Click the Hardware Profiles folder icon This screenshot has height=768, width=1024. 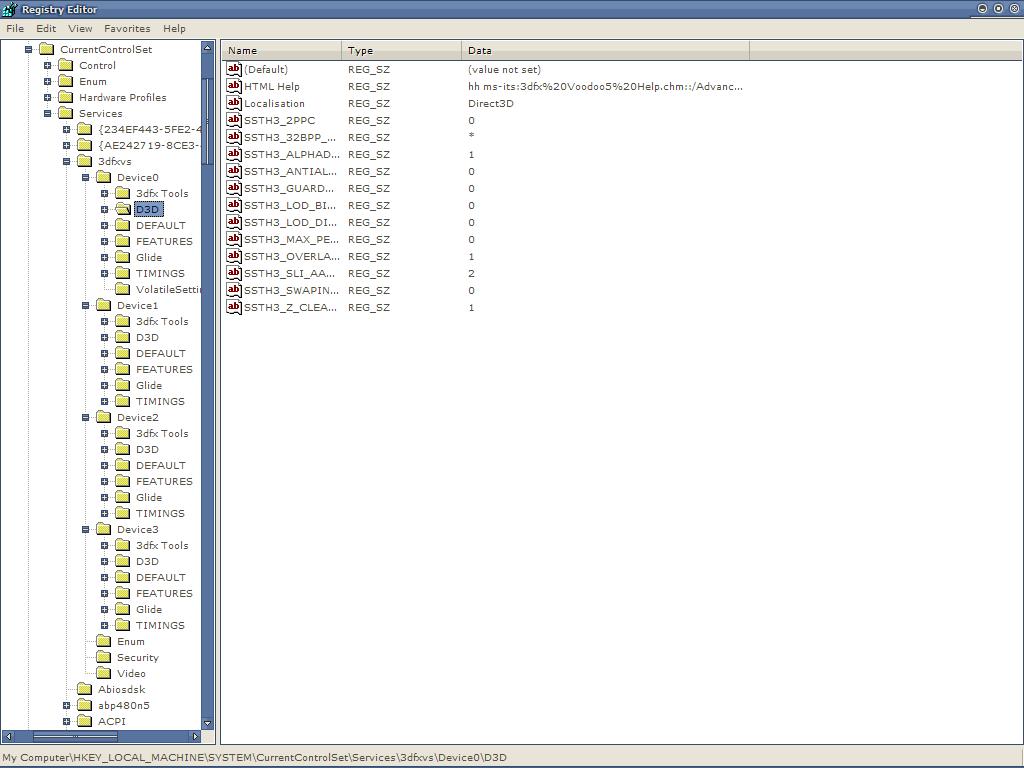click(66, 98)
